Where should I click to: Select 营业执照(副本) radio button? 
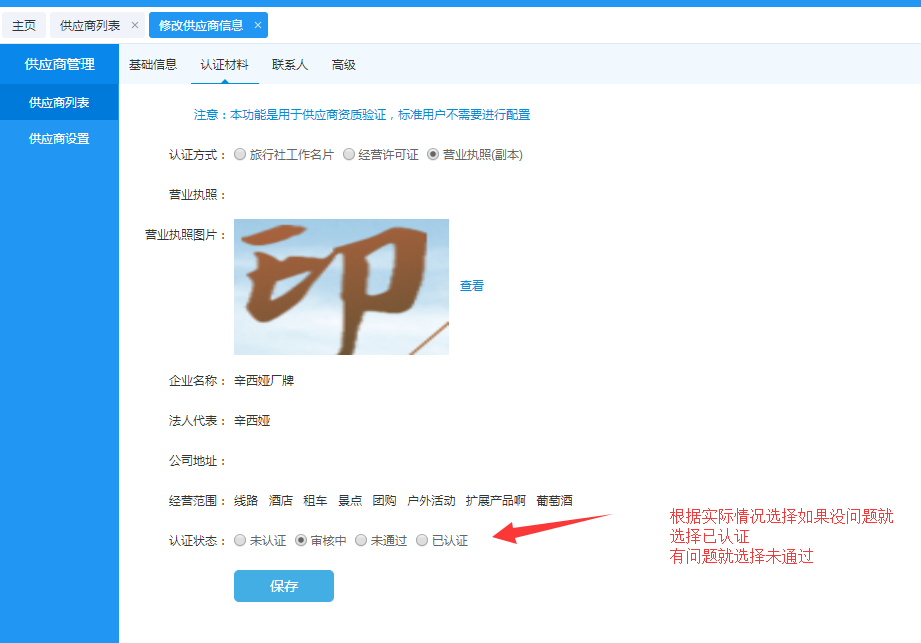pos(433,154)
